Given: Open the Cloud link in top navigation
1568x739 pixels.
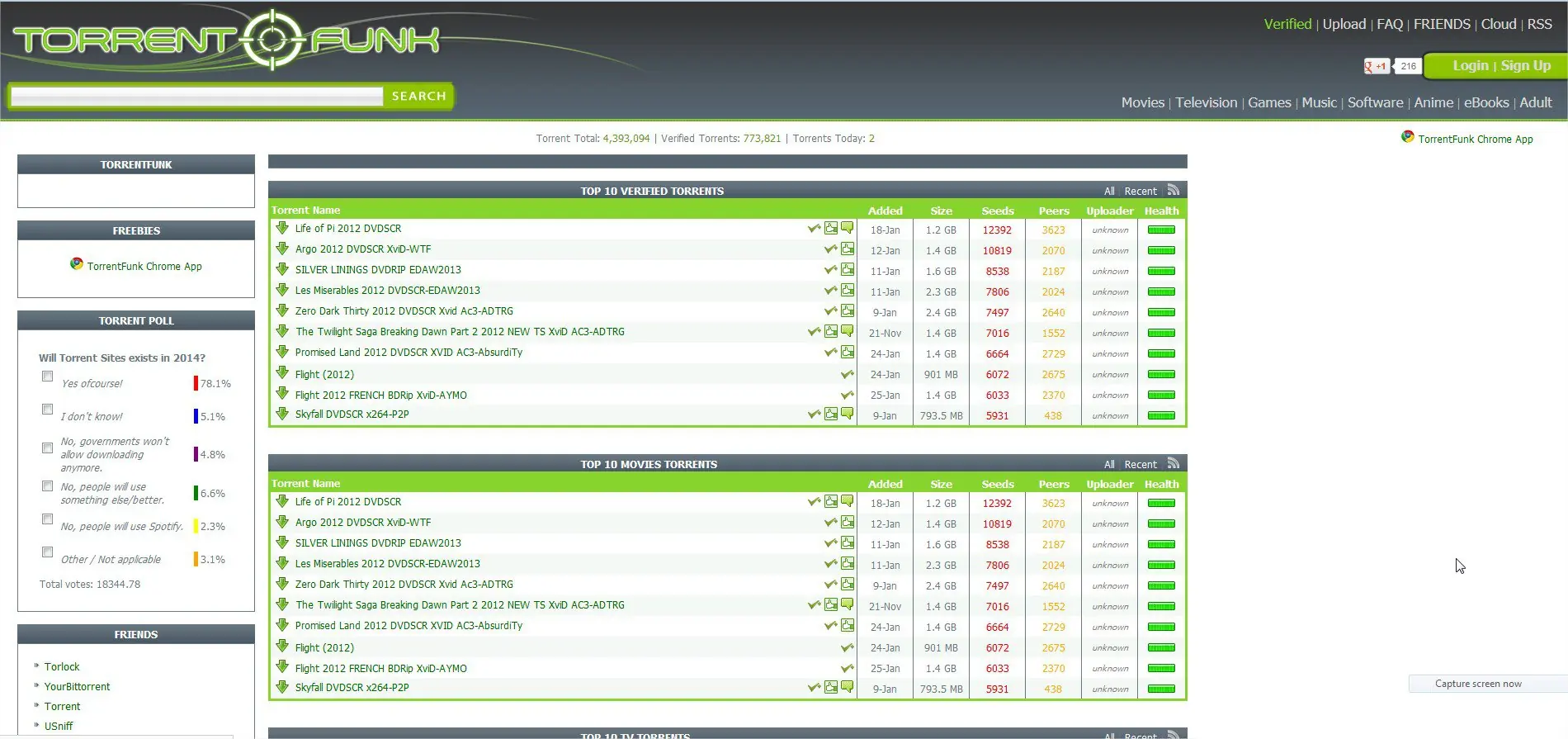Looking at the screenshot, I should [x=1499, y=24].
